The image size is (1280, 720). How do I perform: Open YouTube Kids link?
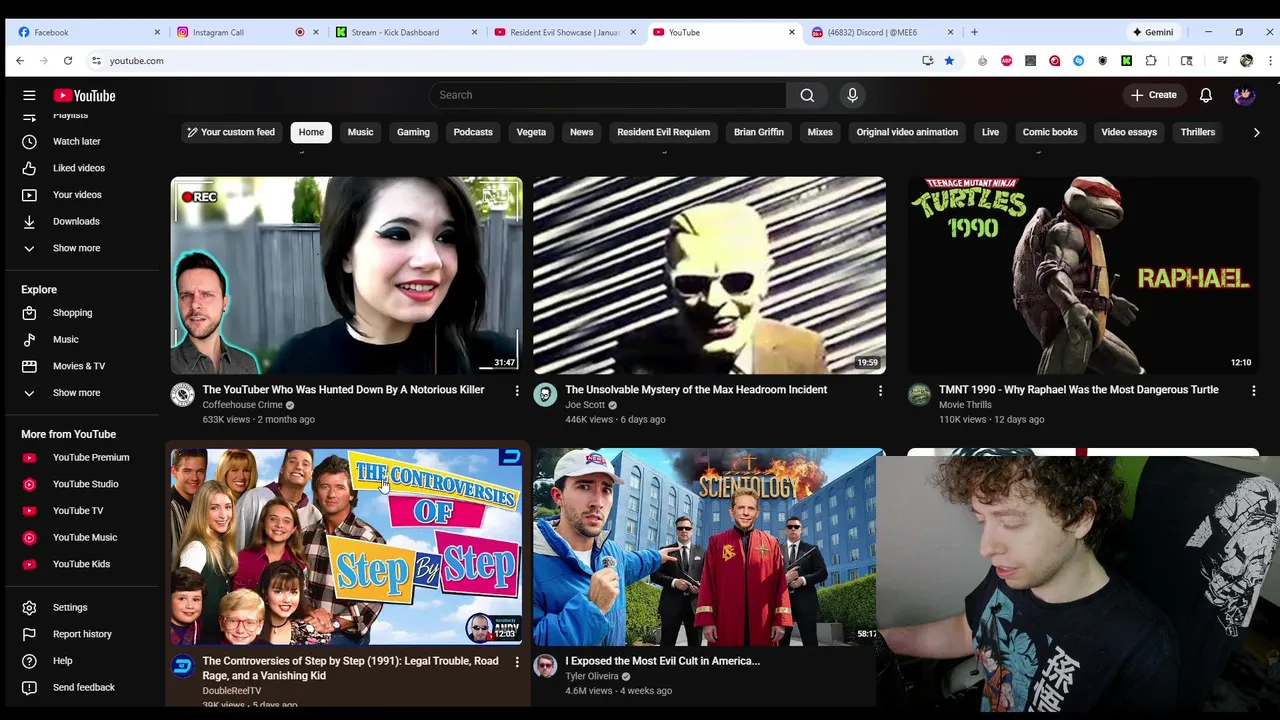point(81,564)
